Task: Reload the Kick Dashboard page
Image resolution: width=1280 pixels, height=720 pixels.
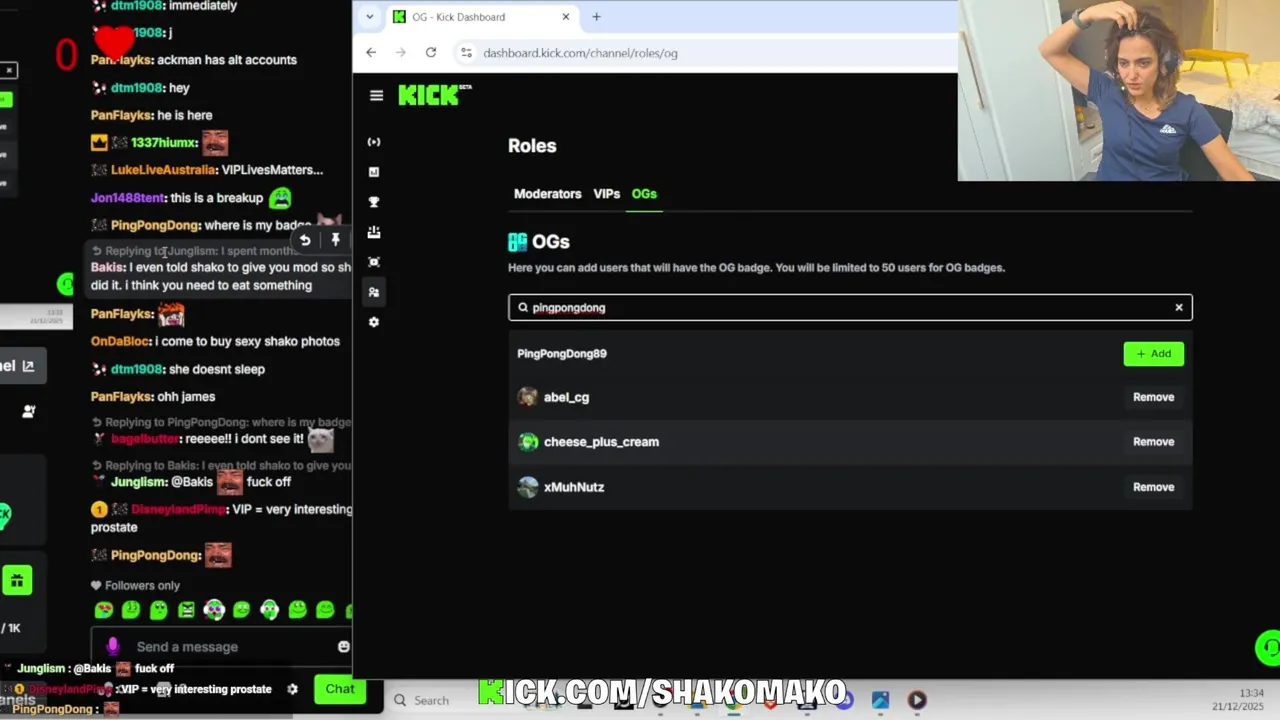Action: pyautogui.click(x=431, y=53)
